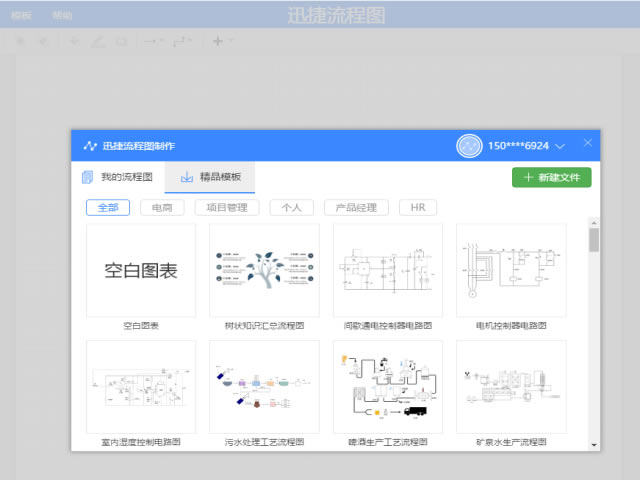Open the 树状知识汇总流程图 template thumbnail
Viewport: 640px width, 480px height.
[x=264, y=270]
